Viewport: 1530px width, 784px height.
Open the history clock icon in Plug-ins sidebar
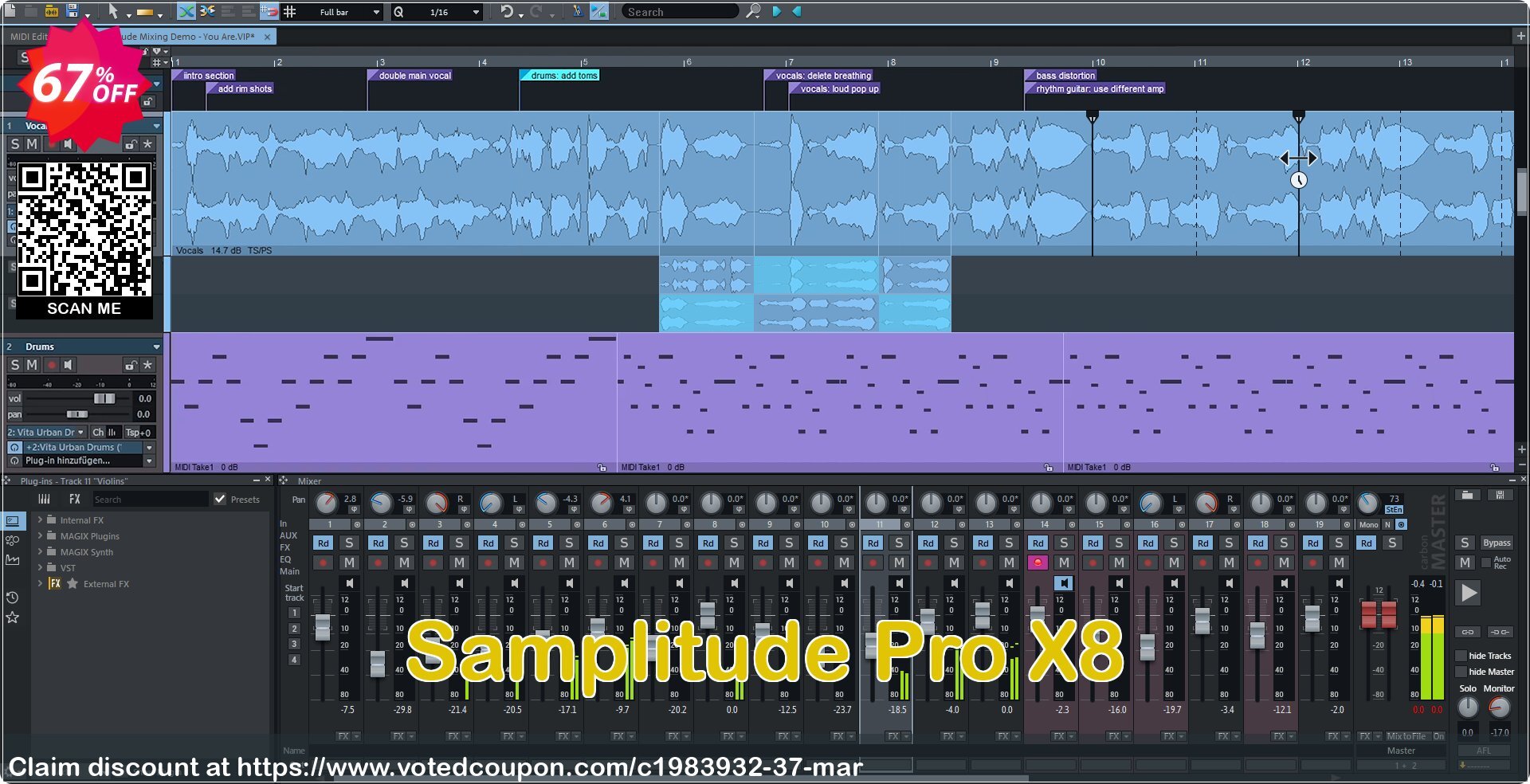click(12, 598)
